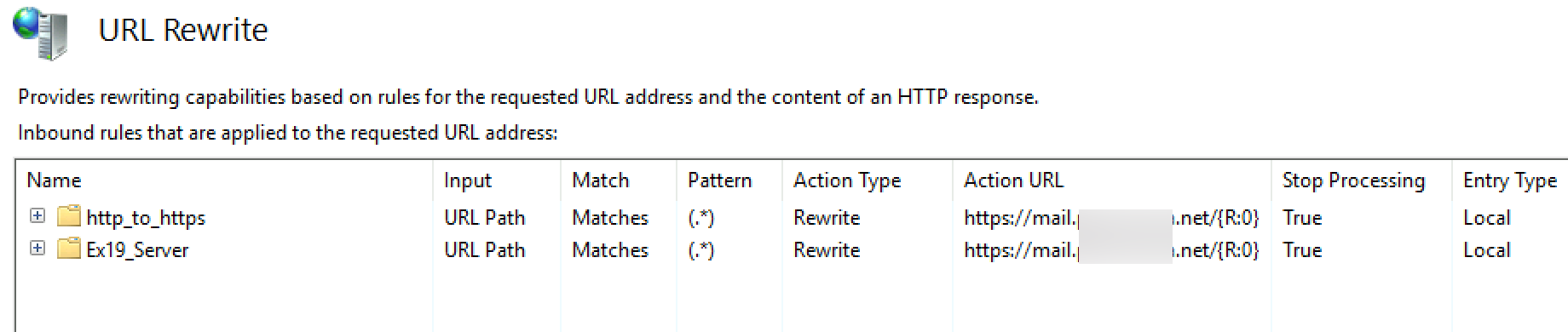This screenshot has width=1568, height=332.
Task: Click the Action URL of Ex19_Server
Action: click(1111, 250)
